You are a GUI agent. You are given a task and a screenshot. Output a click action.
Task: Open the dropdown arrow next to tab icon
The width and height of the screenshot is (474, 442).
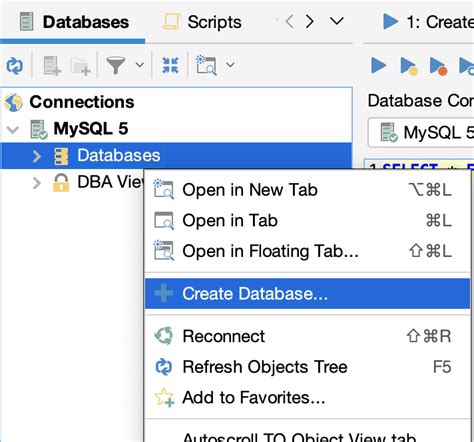tap(230, 64)
